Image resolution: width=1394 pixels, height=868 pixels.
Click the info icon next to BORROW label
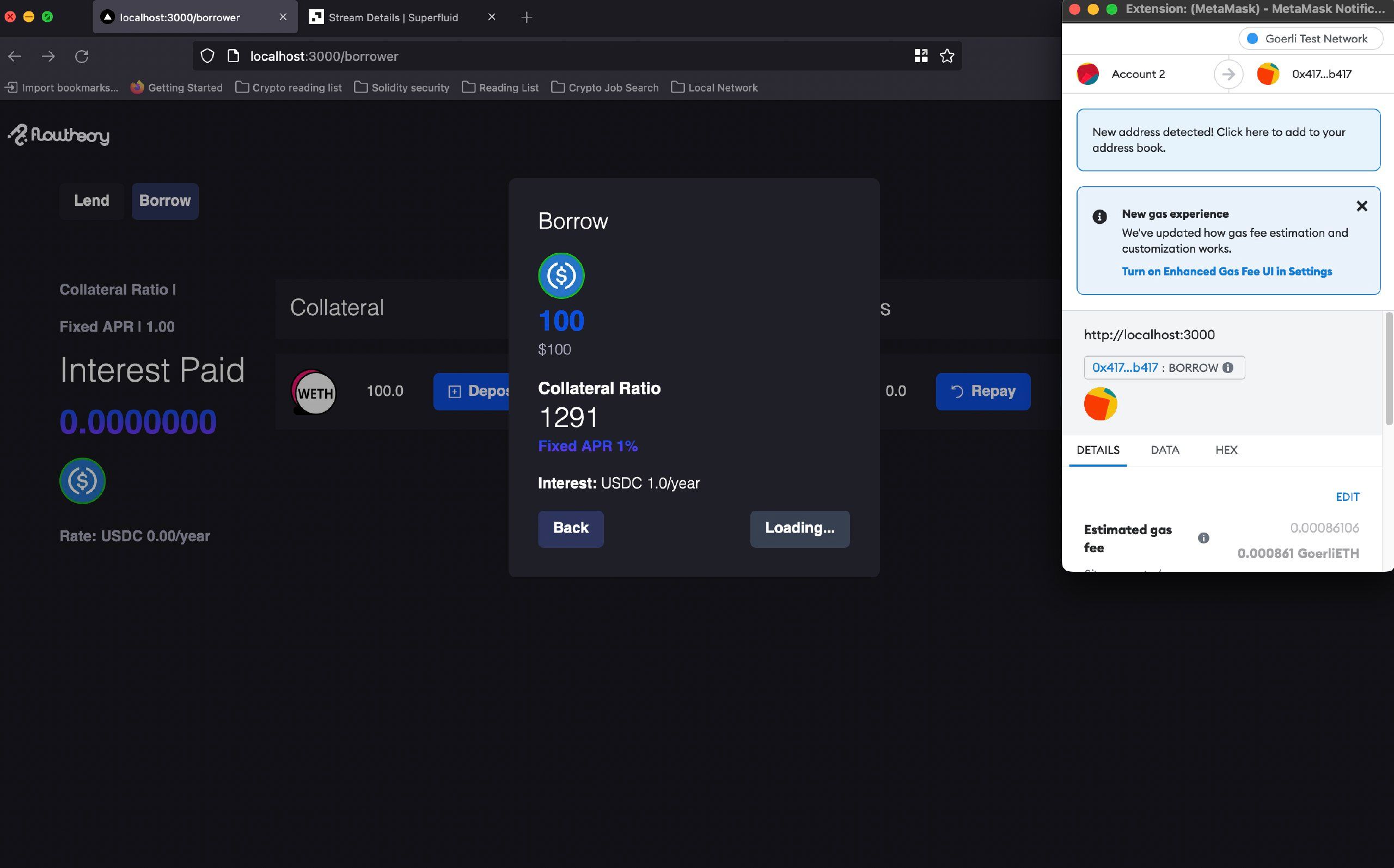[1229, 367]
